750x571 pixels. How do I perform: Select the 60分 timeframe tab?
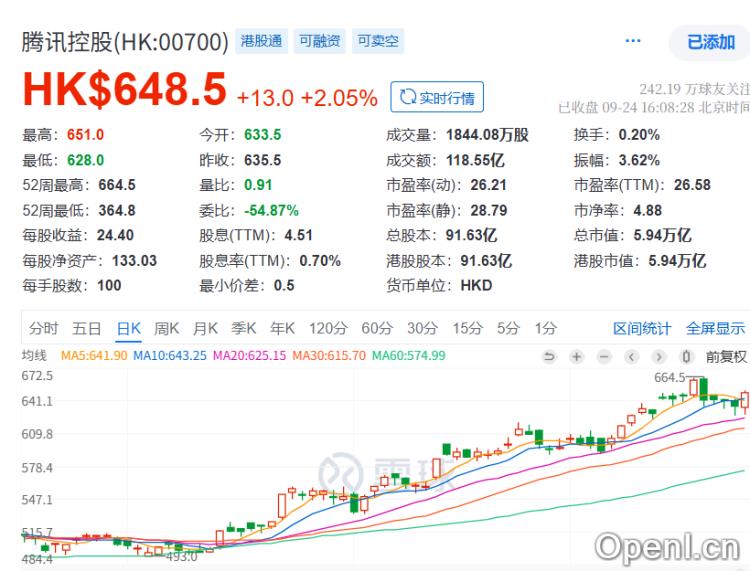click(377, 328)
